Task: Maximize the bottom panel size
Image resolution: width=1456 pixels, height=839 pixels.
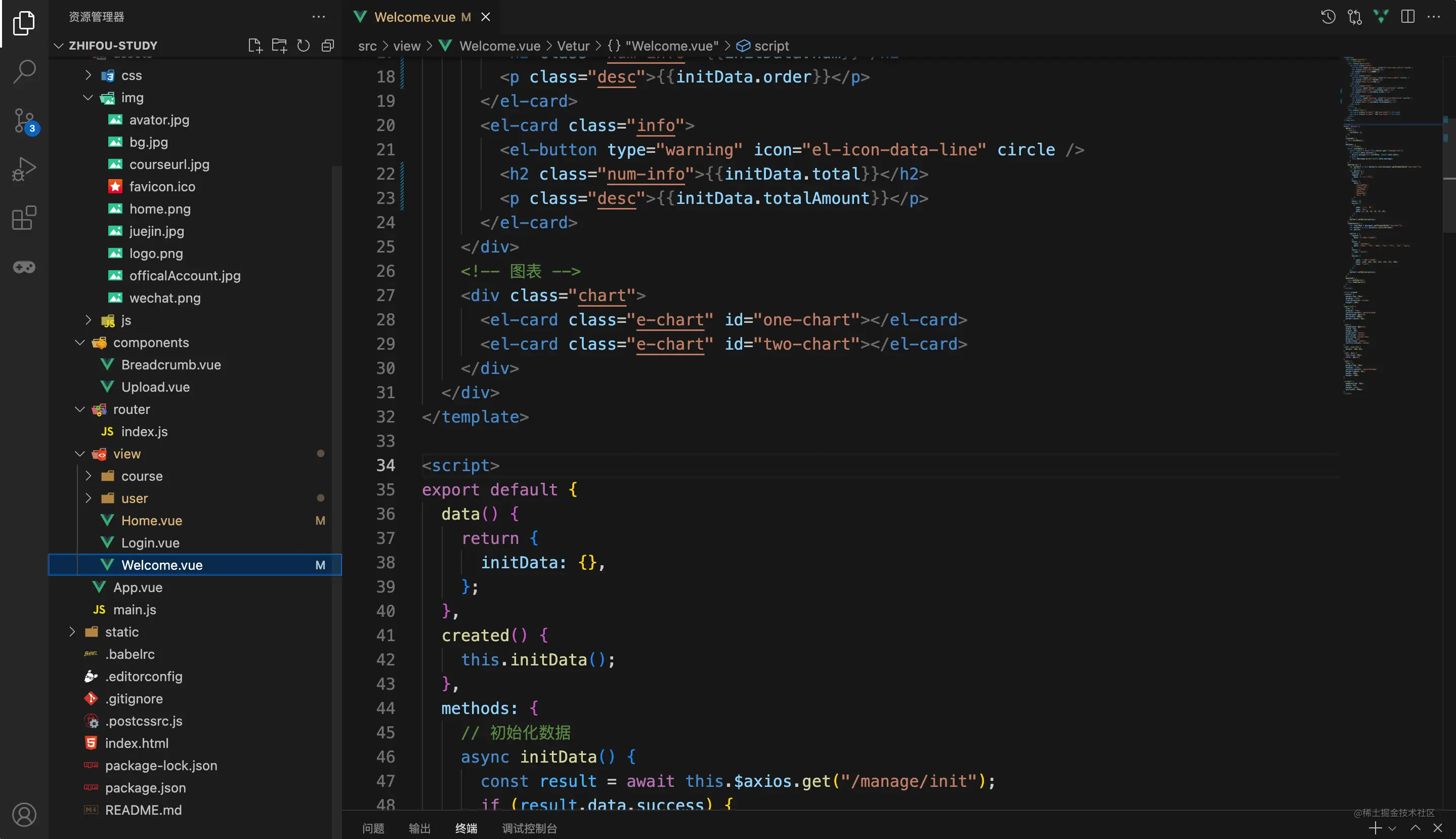Action: [x=1415, y=828]
